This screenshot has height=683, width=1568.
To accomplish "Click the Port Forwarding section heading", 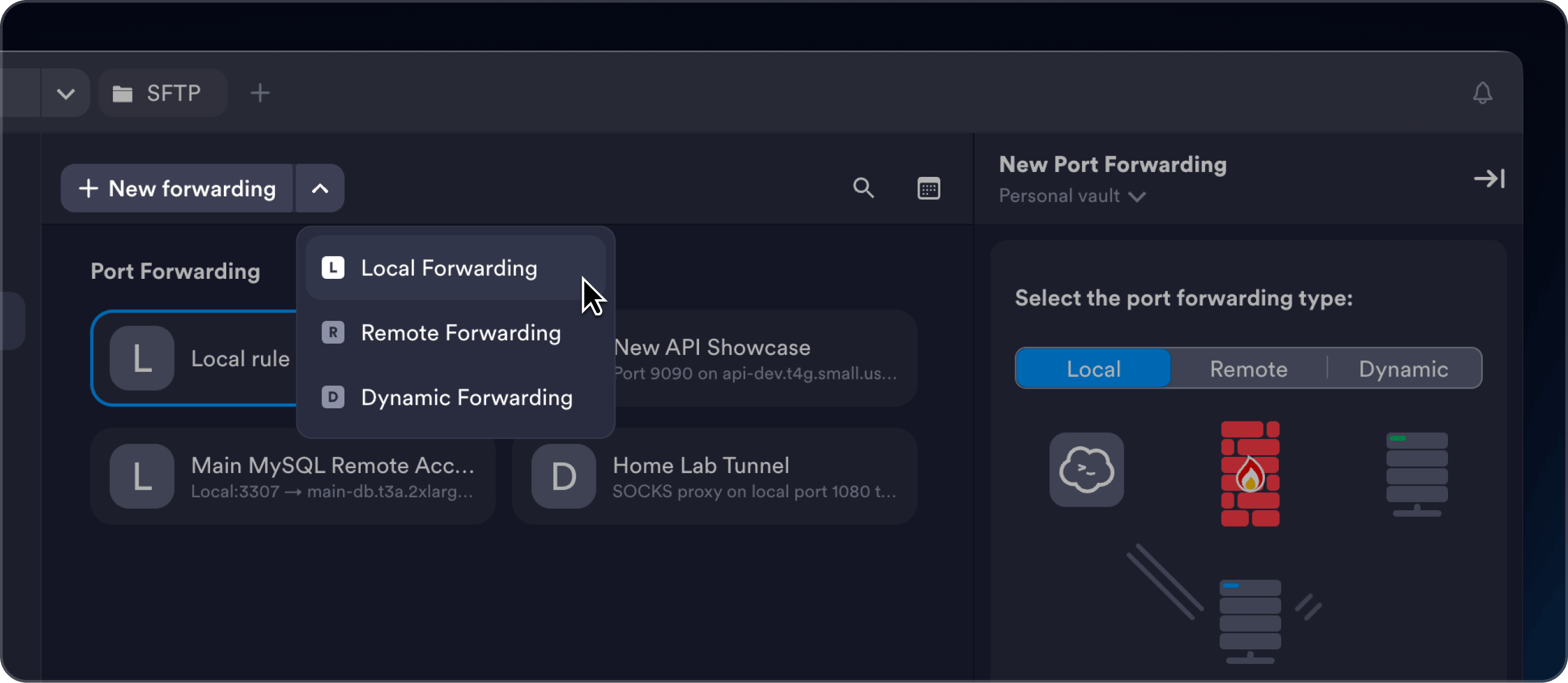I will tap(175, 271).
